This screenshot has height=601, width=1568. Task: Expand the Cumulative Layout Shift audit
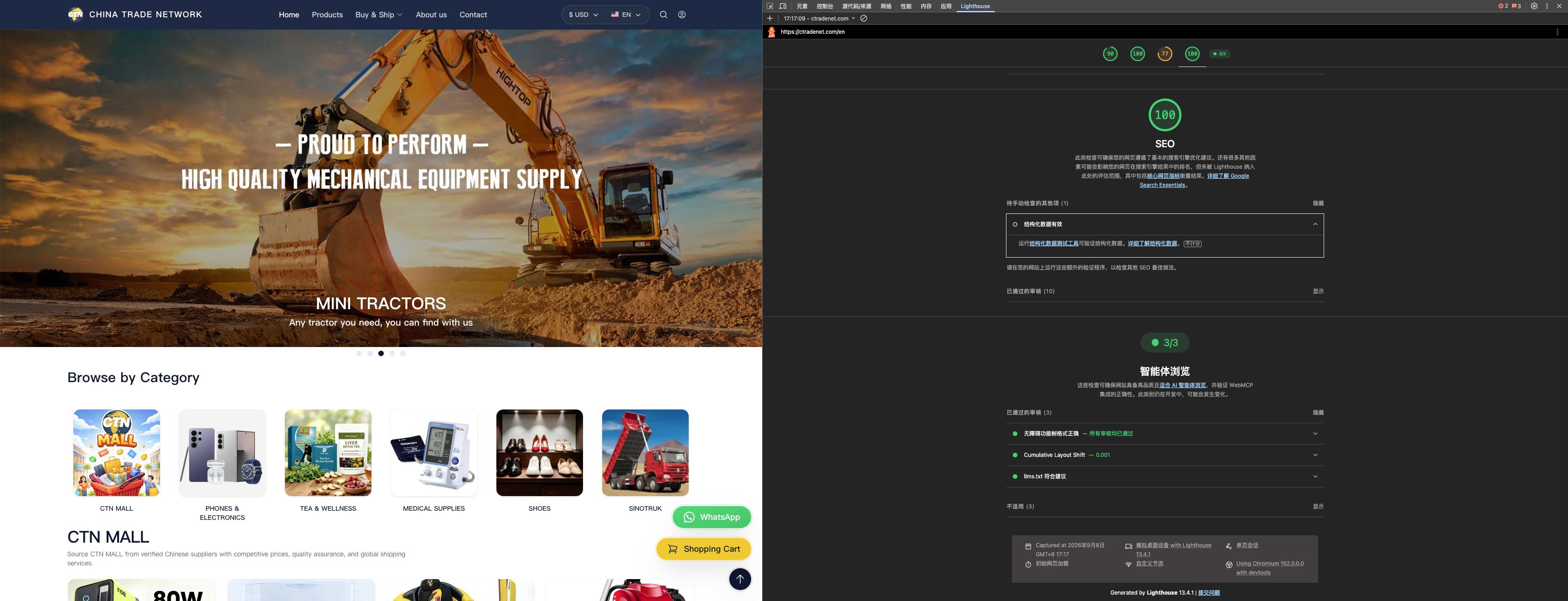click(1165, 455)
